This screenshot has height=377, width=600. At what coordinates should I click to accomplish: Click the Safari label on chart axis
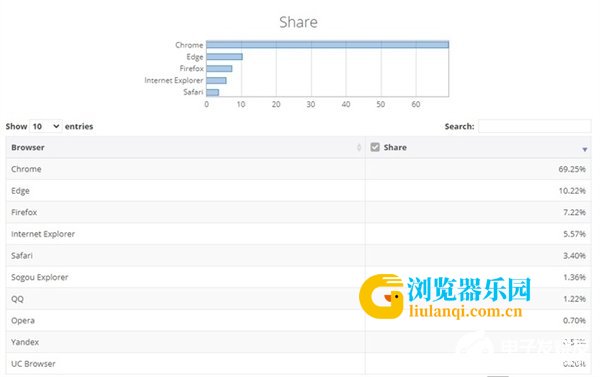(x=193, y=92)
